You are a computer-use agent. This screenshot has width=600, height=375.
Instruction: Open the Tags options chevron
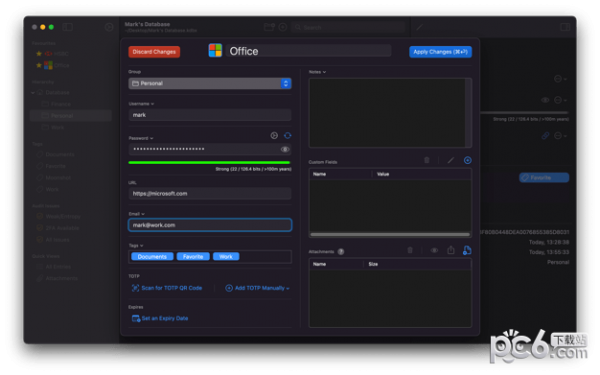point(142,246)
